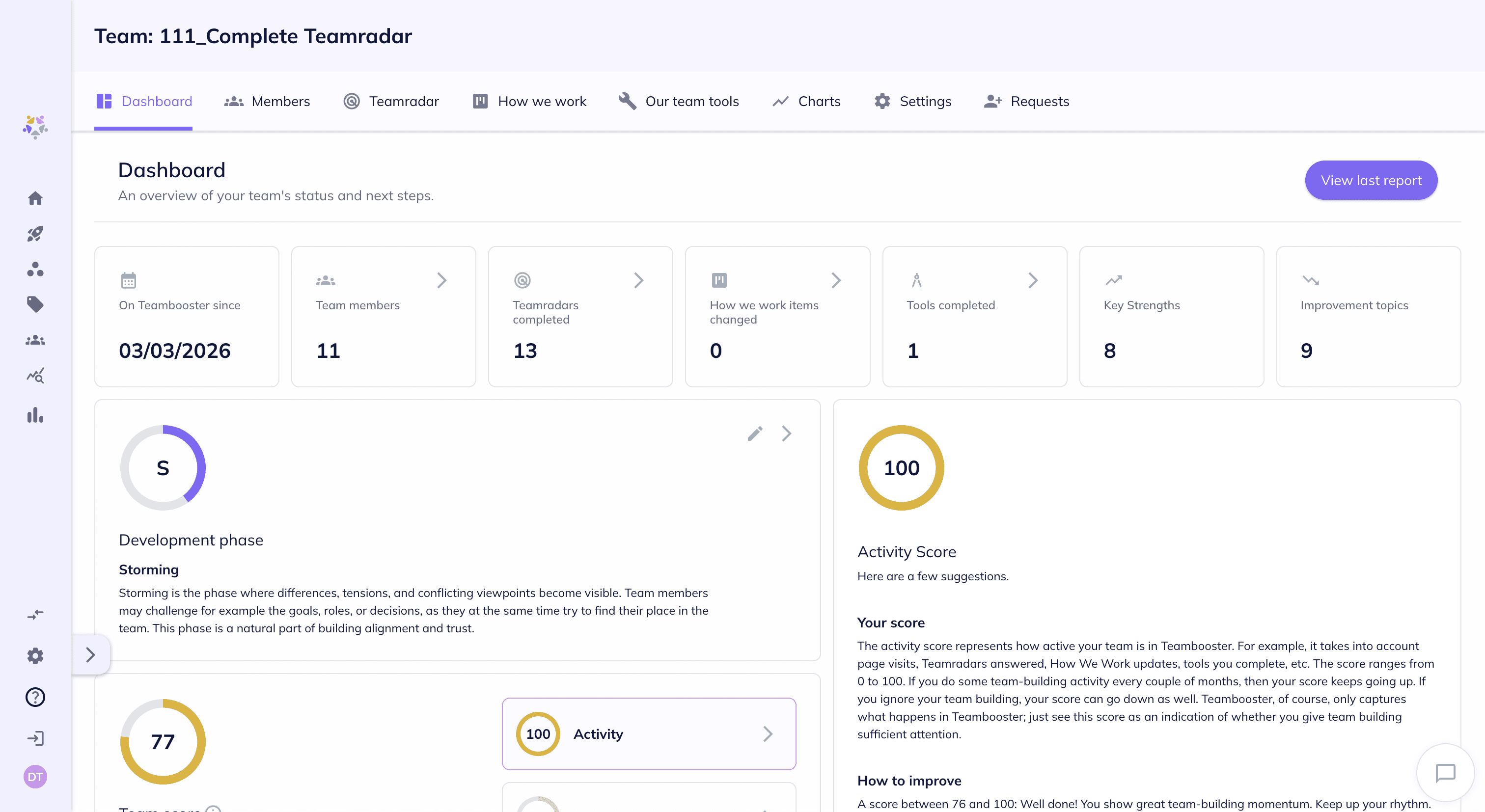Screen dimensions: 1485x812
Task: Click the calendar icon on Teambooster since card
Action: pyautogui.click(x=128, y=281)
